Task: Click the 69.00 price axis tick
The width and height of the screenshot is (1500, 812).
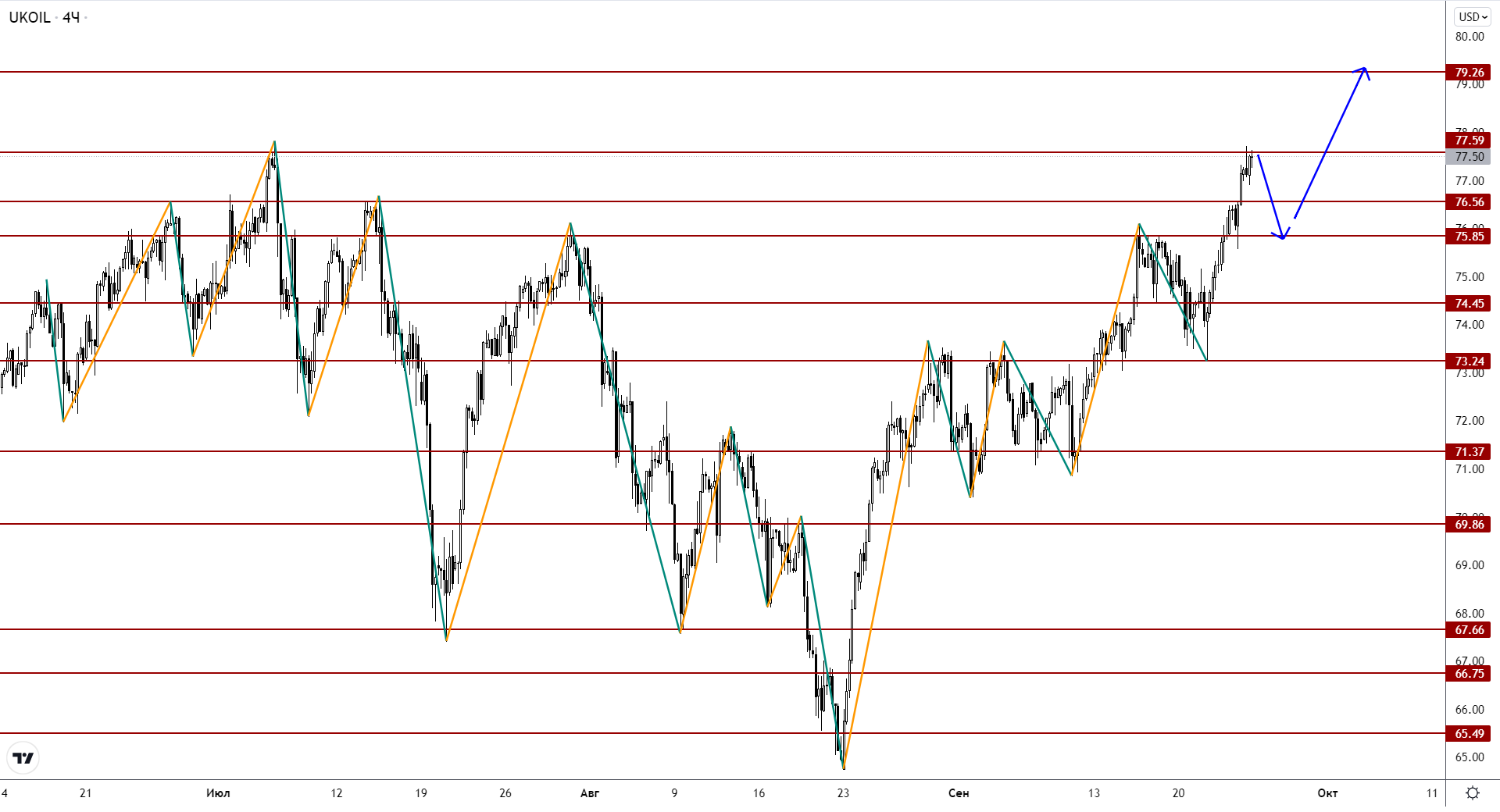Action: point(1469,565)
